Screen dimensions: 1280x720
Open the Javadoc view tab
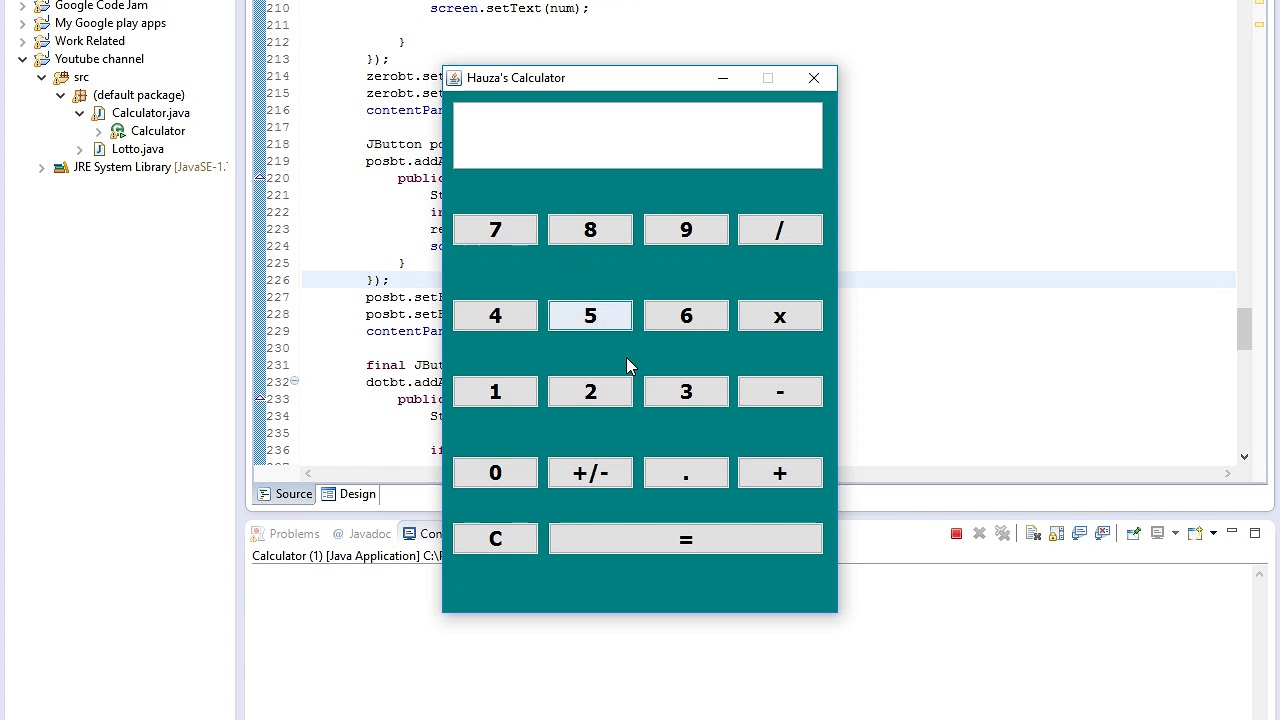(361, 534)
